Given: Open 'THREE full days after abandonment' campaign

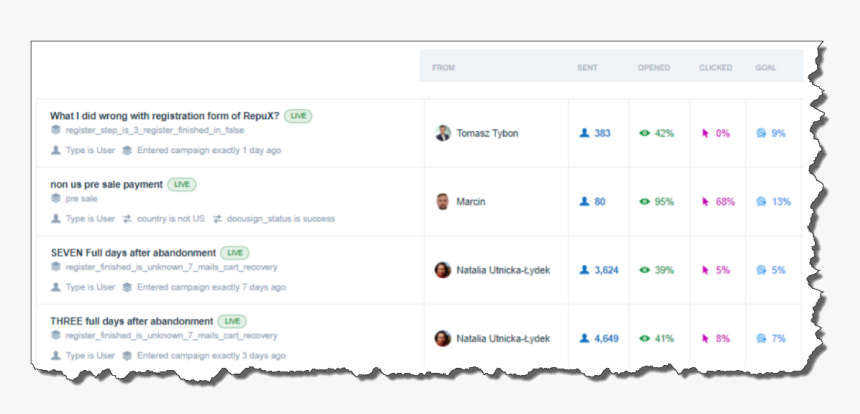Looking at the screenshot, I should [x=131, y=321].
